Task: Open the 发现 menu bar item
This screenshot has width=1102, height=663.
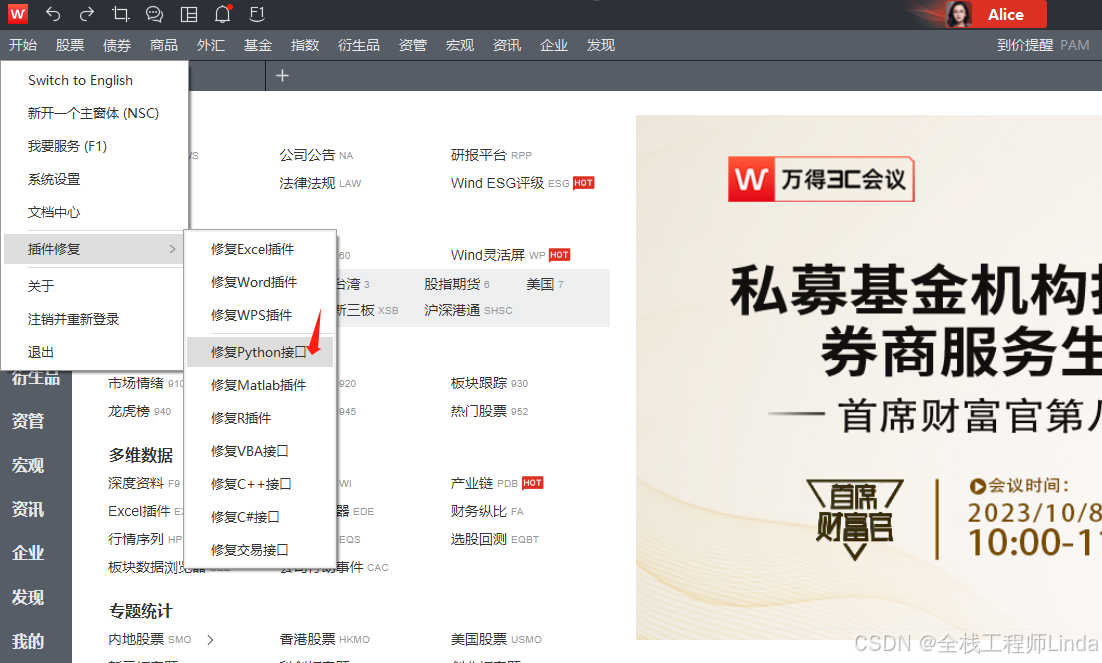Action: pos(601,45)
